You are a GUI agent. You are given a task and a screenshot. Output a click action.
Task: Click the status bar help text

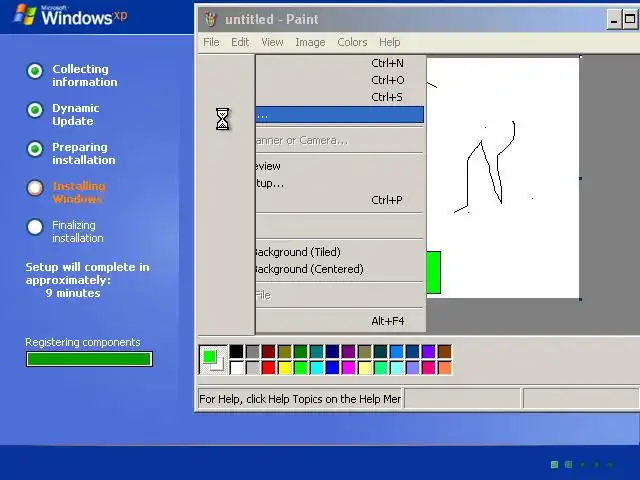(300, 399)
